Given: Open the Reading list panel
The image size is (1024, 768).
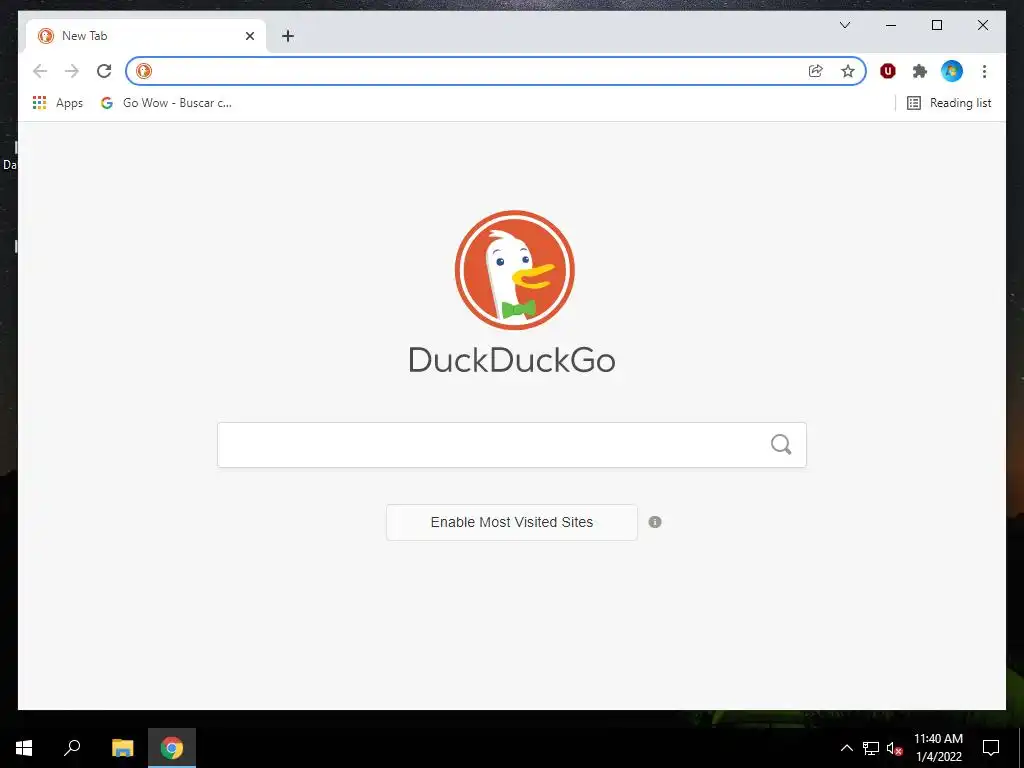Looking at the screenshot, I should [949, 103].
